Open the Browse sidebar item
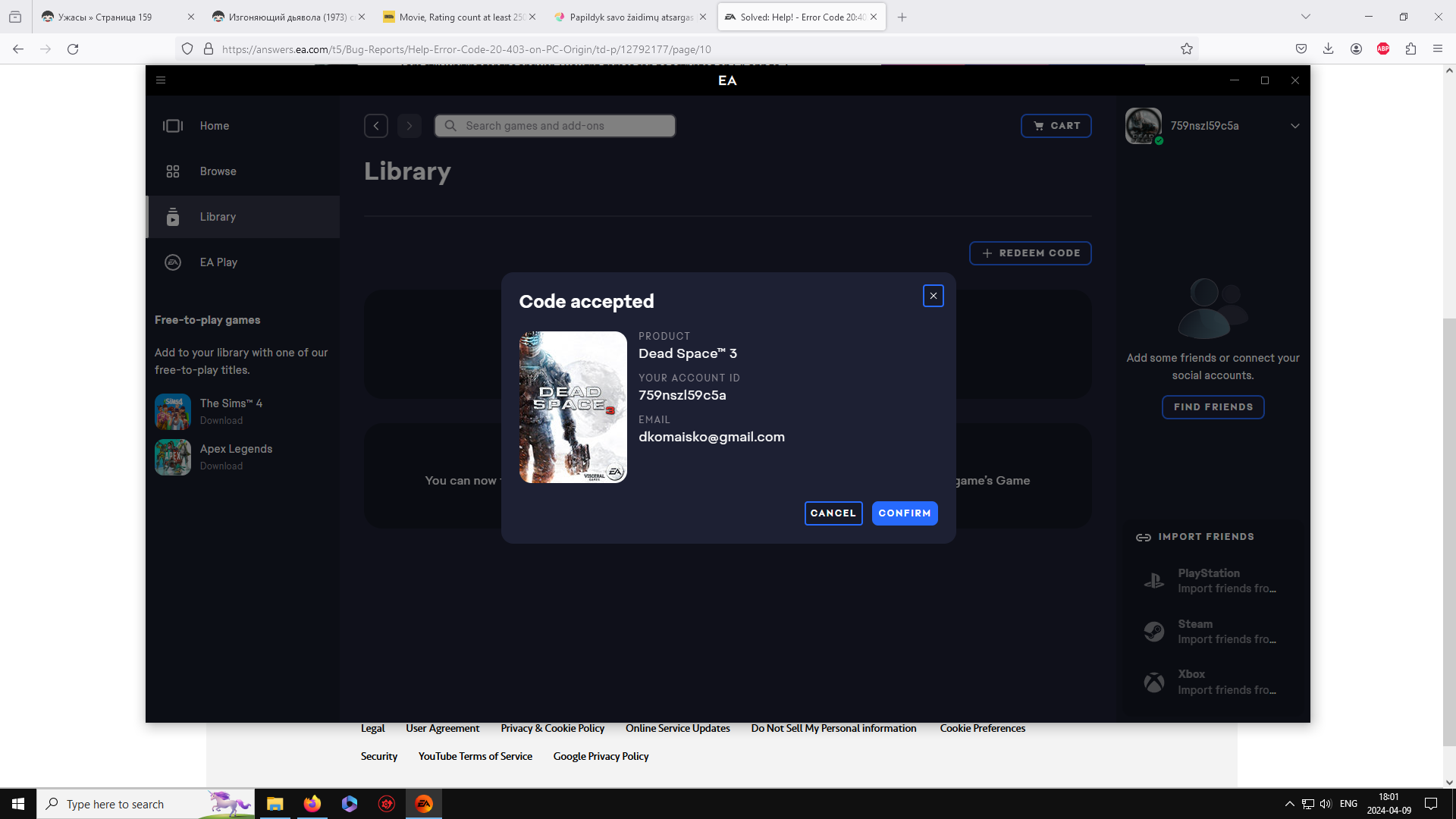Viewport: 1456px width, 819px height. (218, 171)
